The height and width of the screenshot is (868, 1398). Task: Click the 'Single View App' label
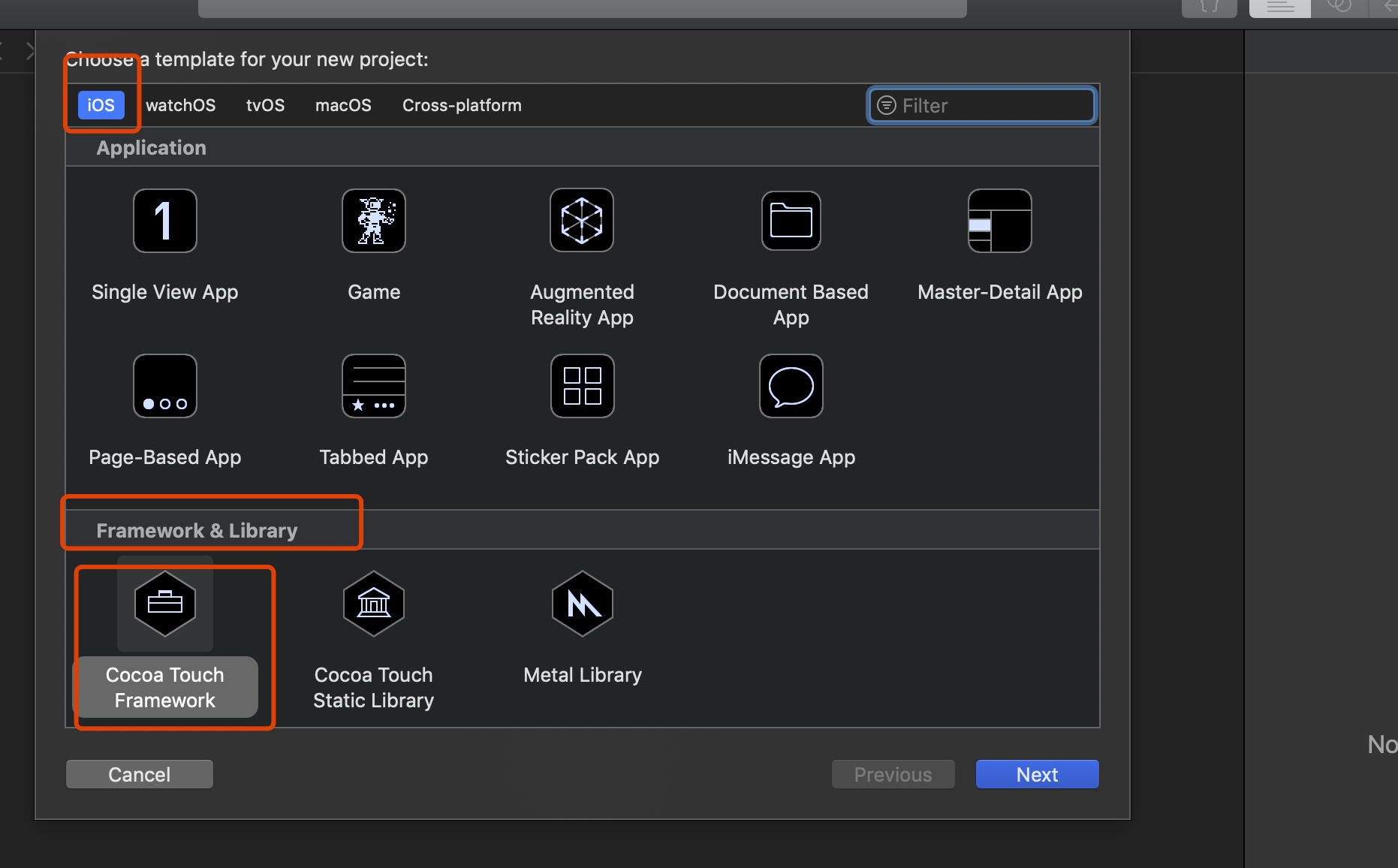point(165,292)
